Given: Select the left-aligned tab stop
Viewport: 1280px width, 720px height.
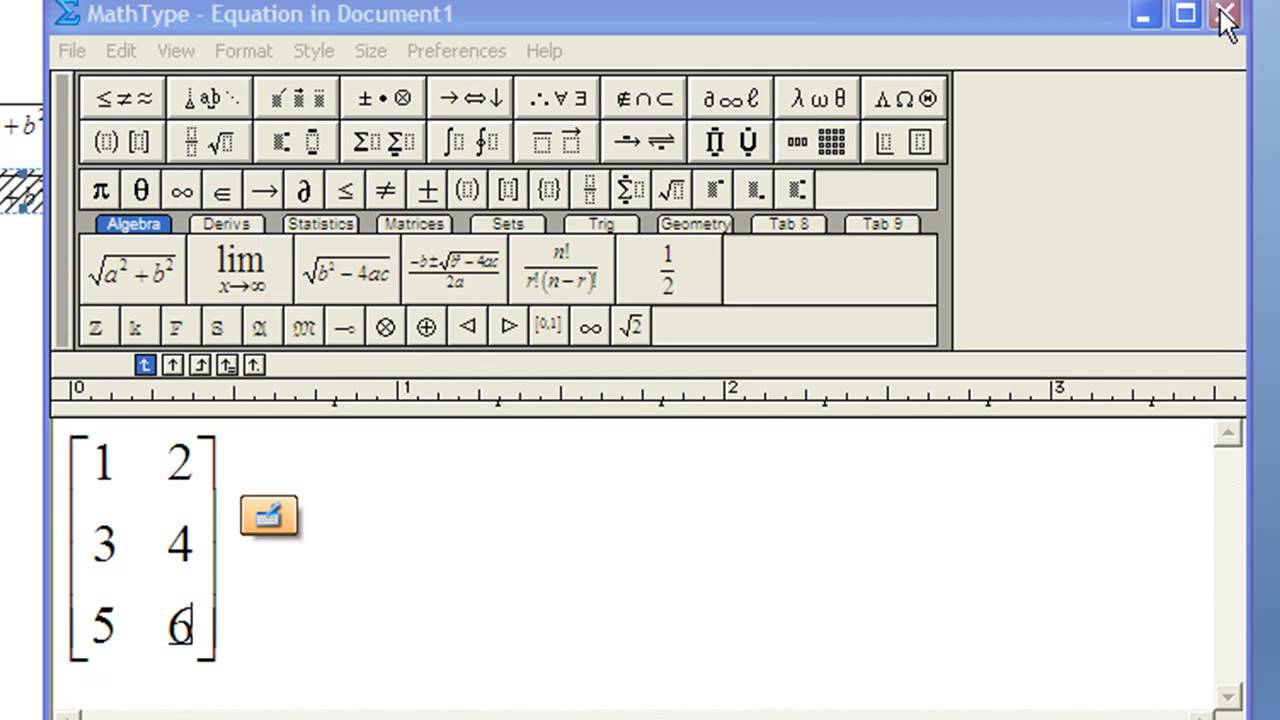Looking at the screenshot, I should 145,365.
